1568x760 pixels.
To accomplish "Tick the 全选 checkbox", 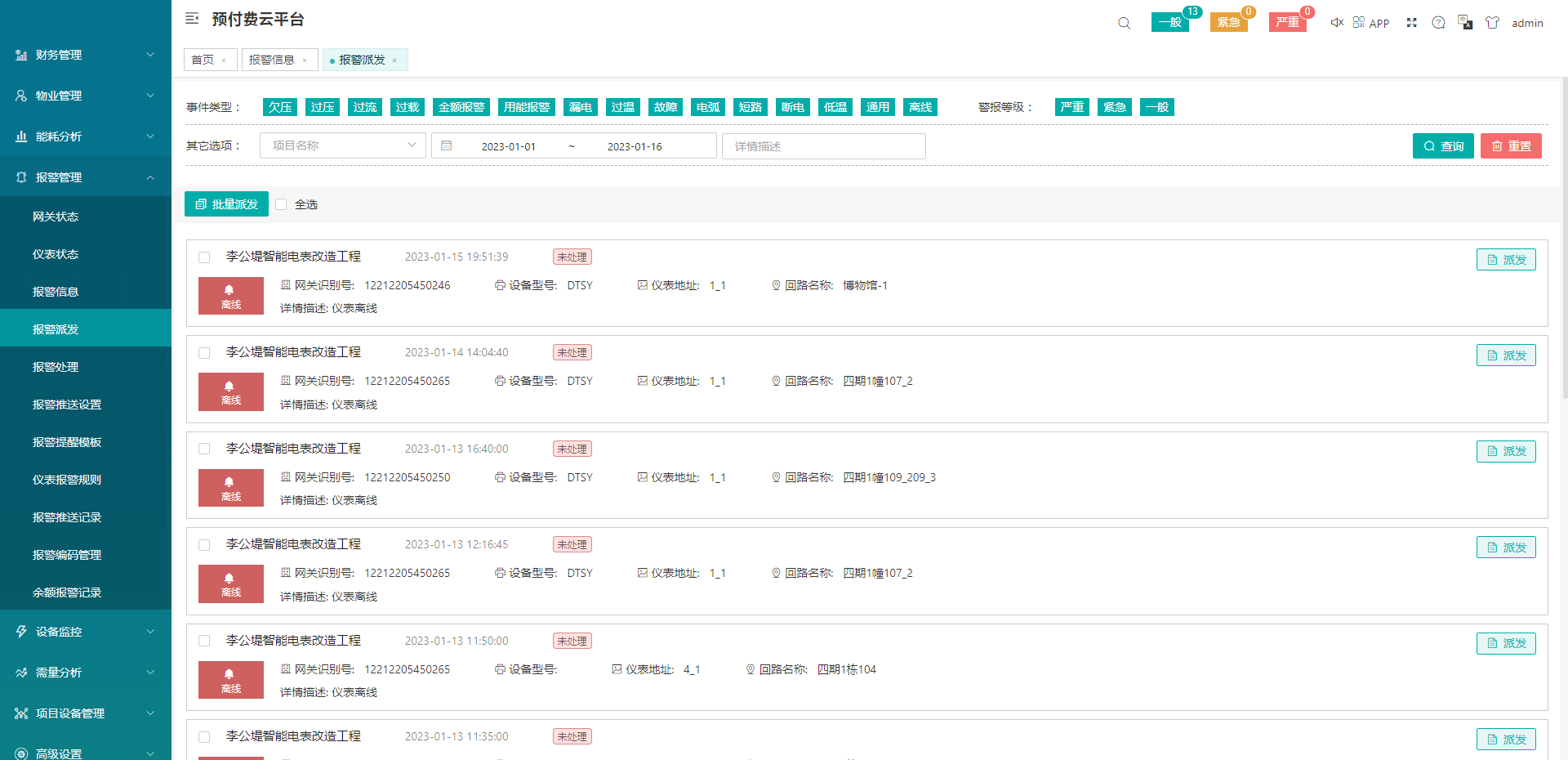I will 281,204.
